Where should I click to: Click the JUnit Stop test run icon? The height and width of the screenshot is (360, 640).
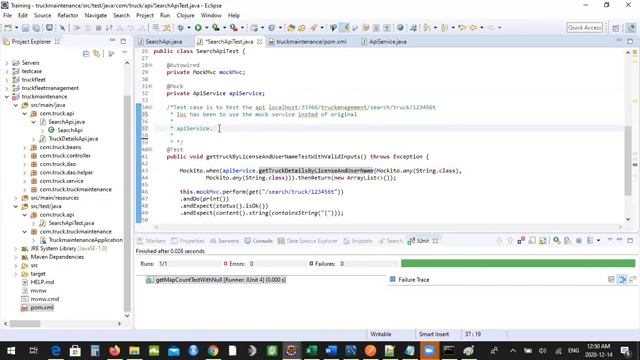coord(578,240)
